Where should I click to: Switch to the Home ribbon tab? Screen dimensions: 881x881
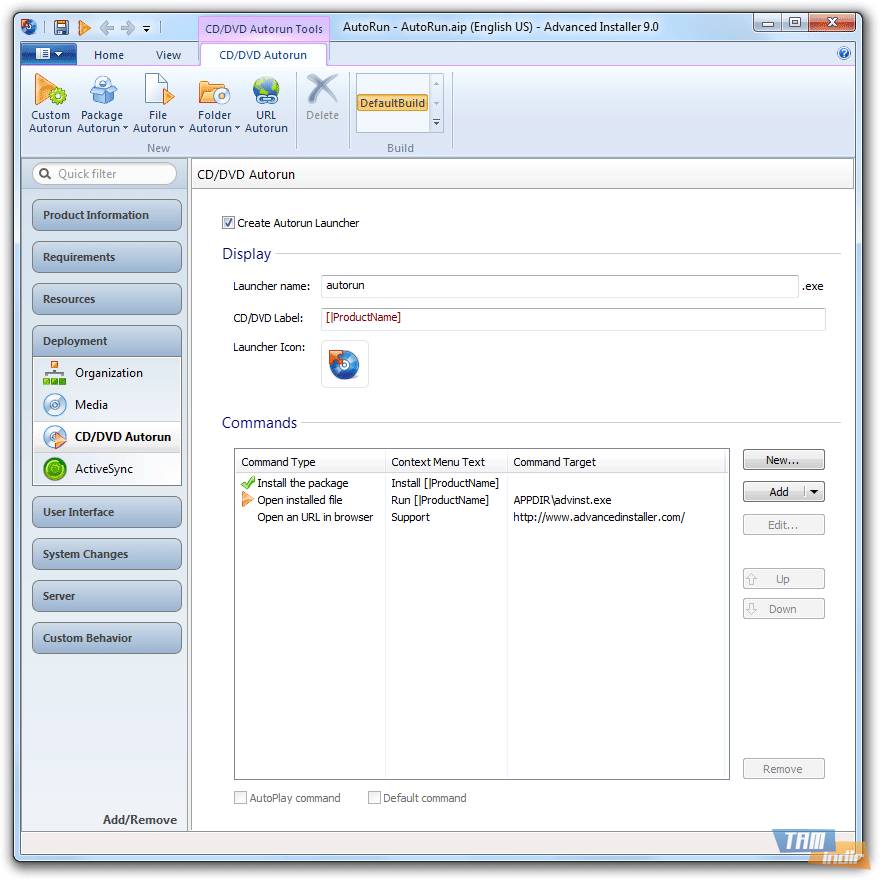coord(109,55)
